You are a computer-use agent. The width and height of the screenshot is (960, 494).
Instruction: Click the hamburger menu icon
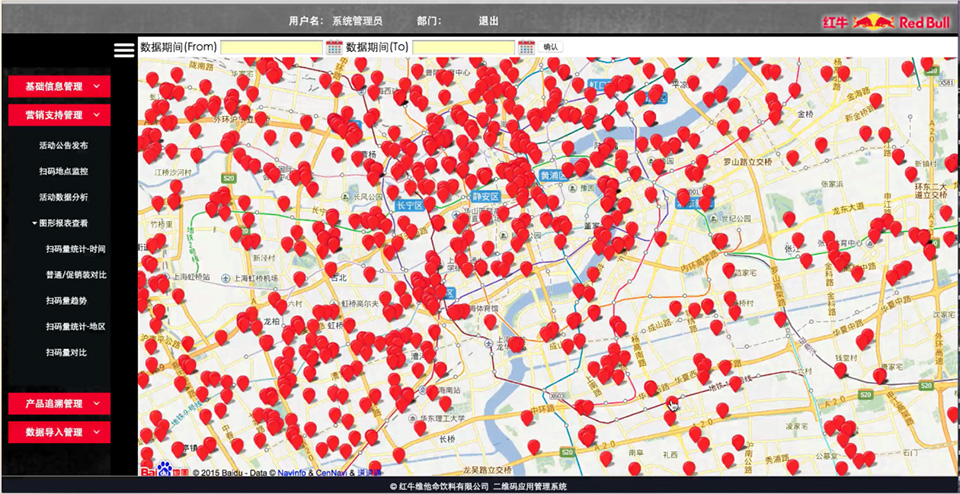[124, 50]
